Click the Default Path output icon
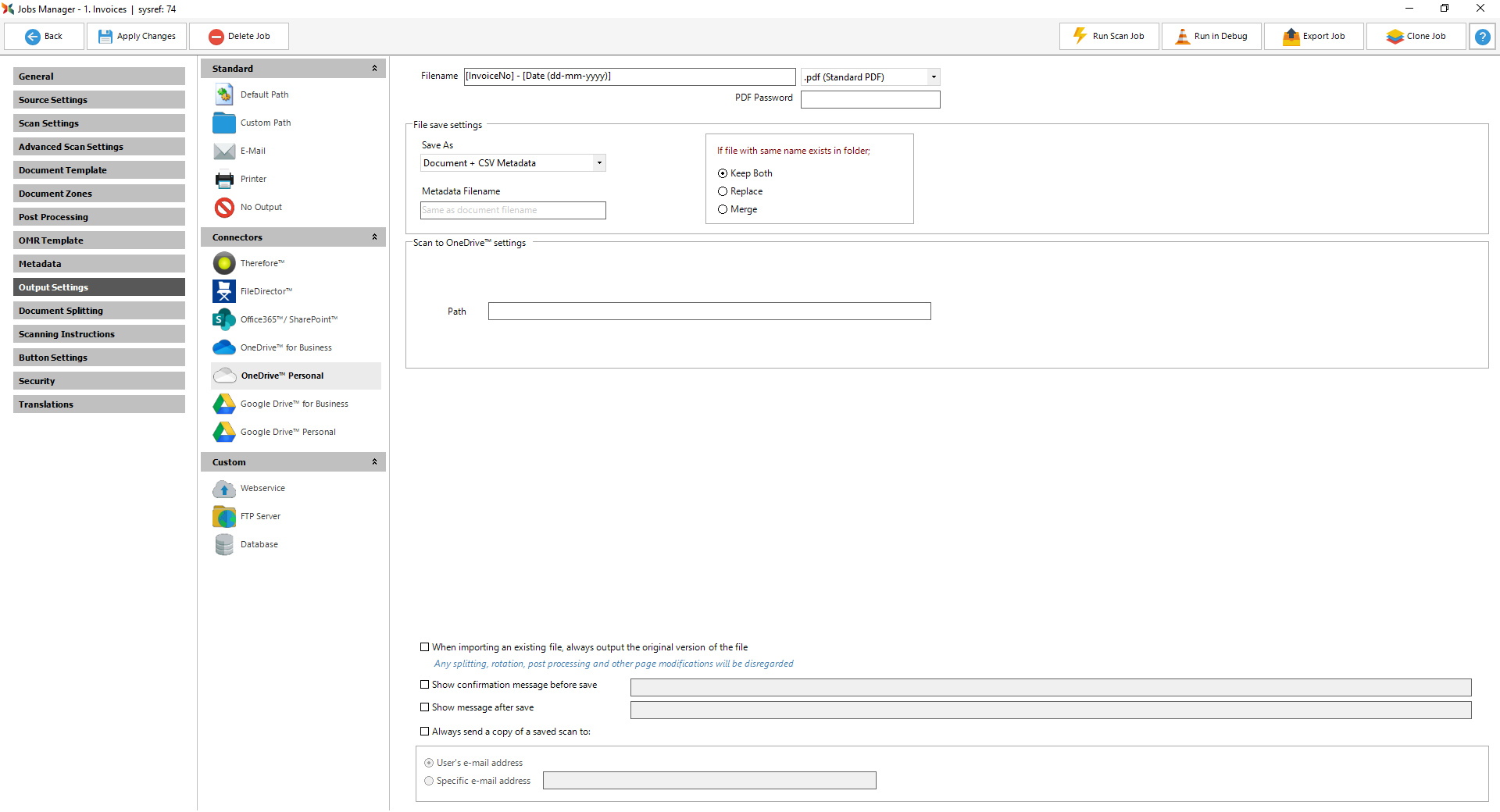The width and height of the screenshot is (1500, 812). [224, 94]
